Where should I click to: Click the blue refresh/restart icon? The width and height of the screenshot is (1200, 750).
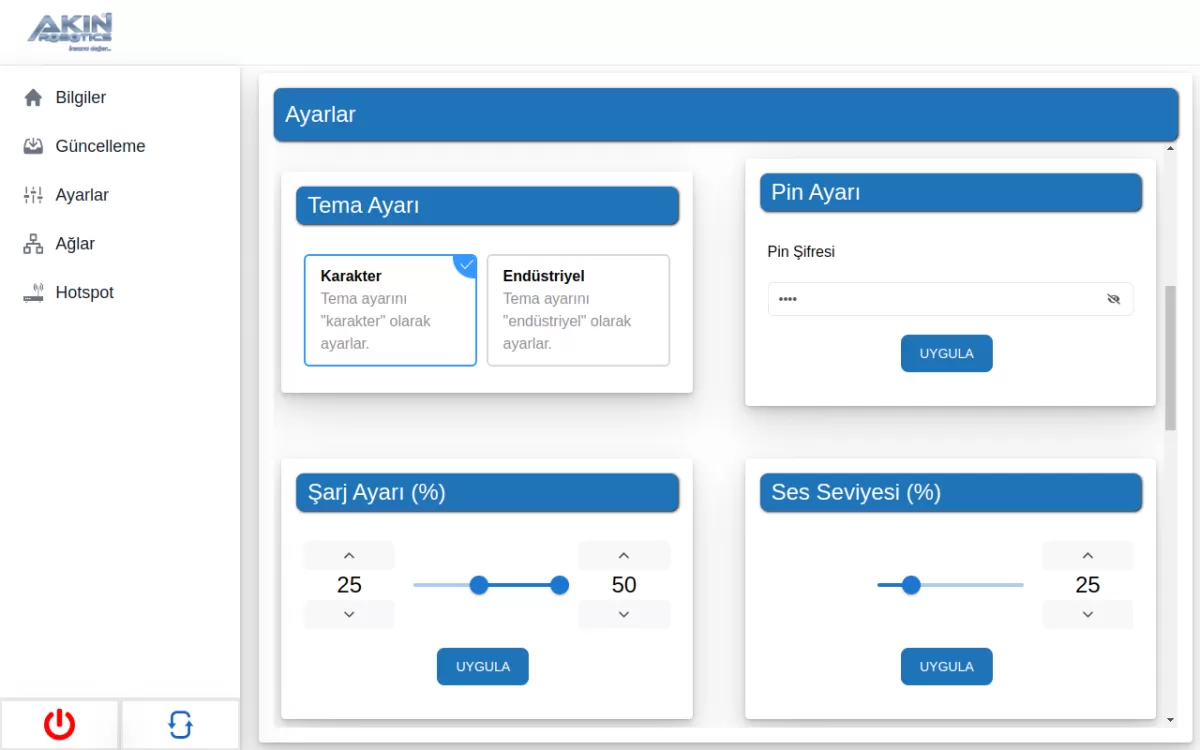[x=180, y=724]
